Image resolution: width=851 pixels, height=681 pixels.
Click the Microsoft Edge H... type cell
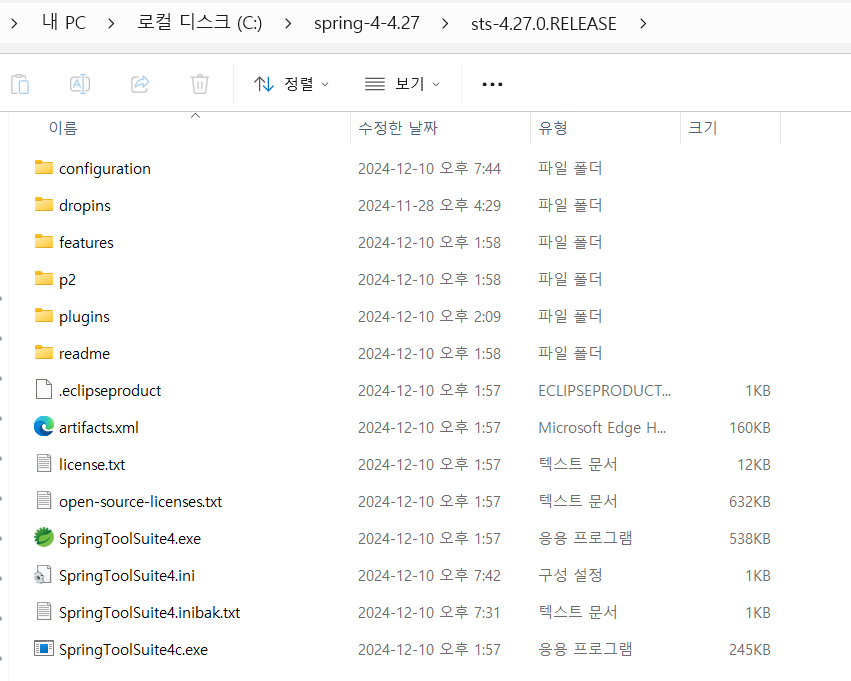(x=602, y=428)
